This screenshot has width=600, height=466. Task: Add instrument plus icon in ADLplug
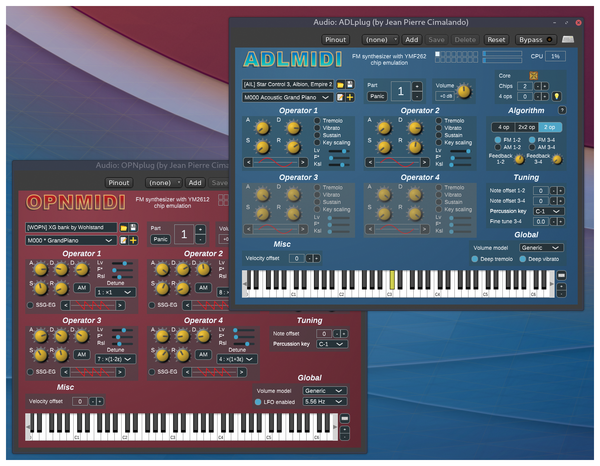[350, 97]
